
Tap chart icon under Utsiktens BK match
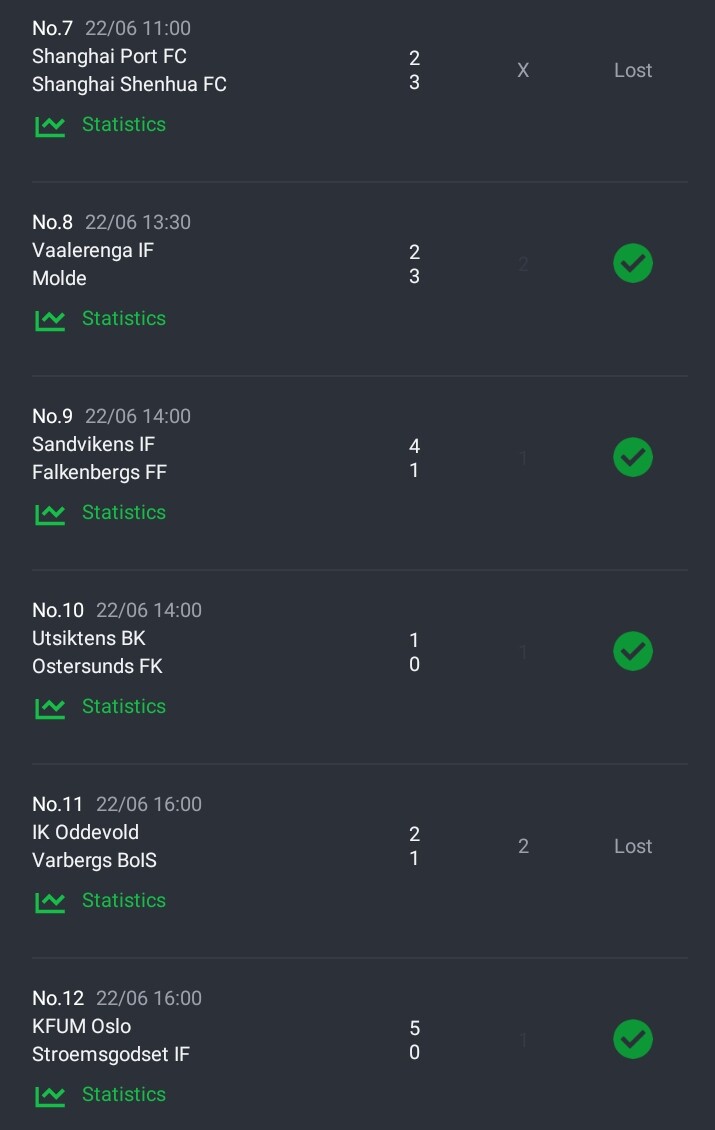[x=50, y=708]
